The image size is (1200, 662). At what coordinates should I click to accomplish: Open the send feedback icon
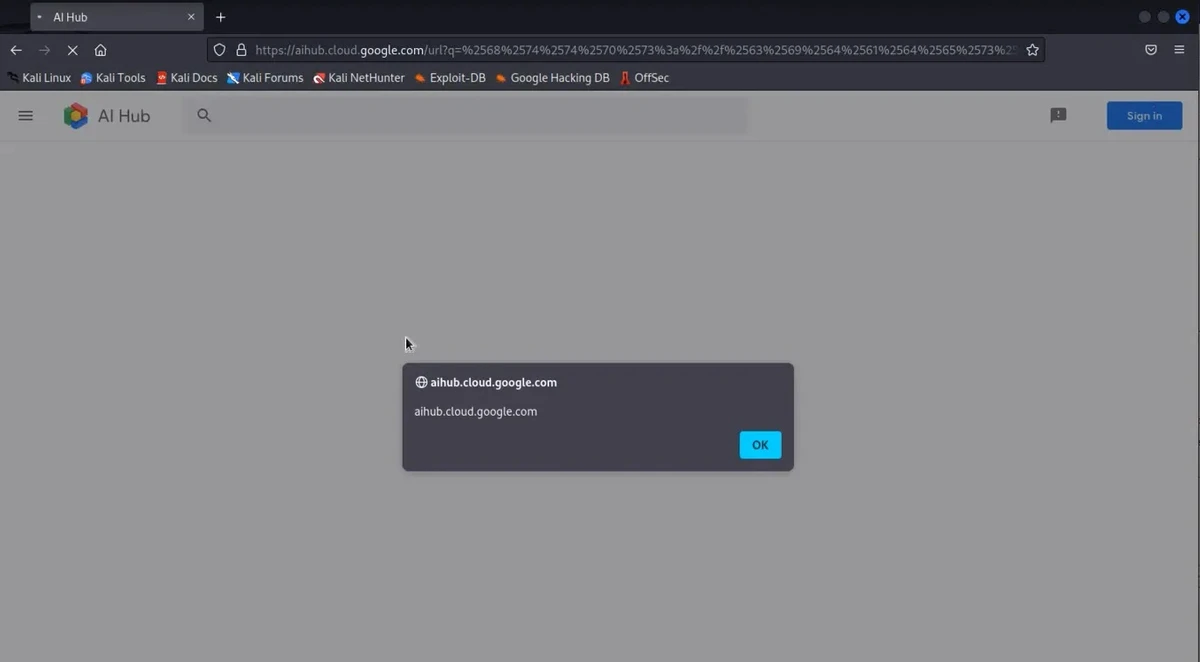1058,116
